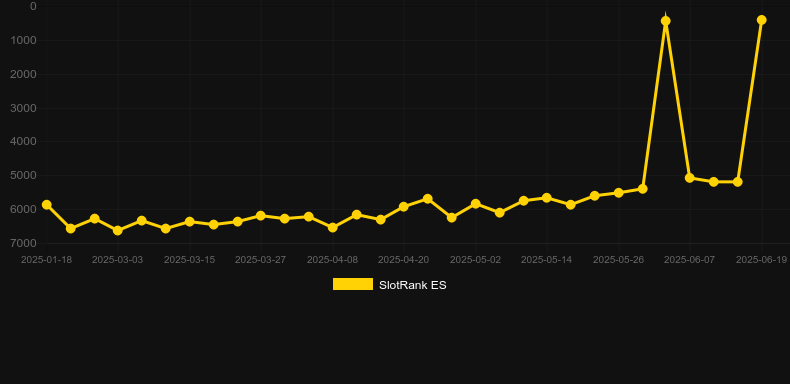Select the data point above 2025-03-27

click(260, 216)
